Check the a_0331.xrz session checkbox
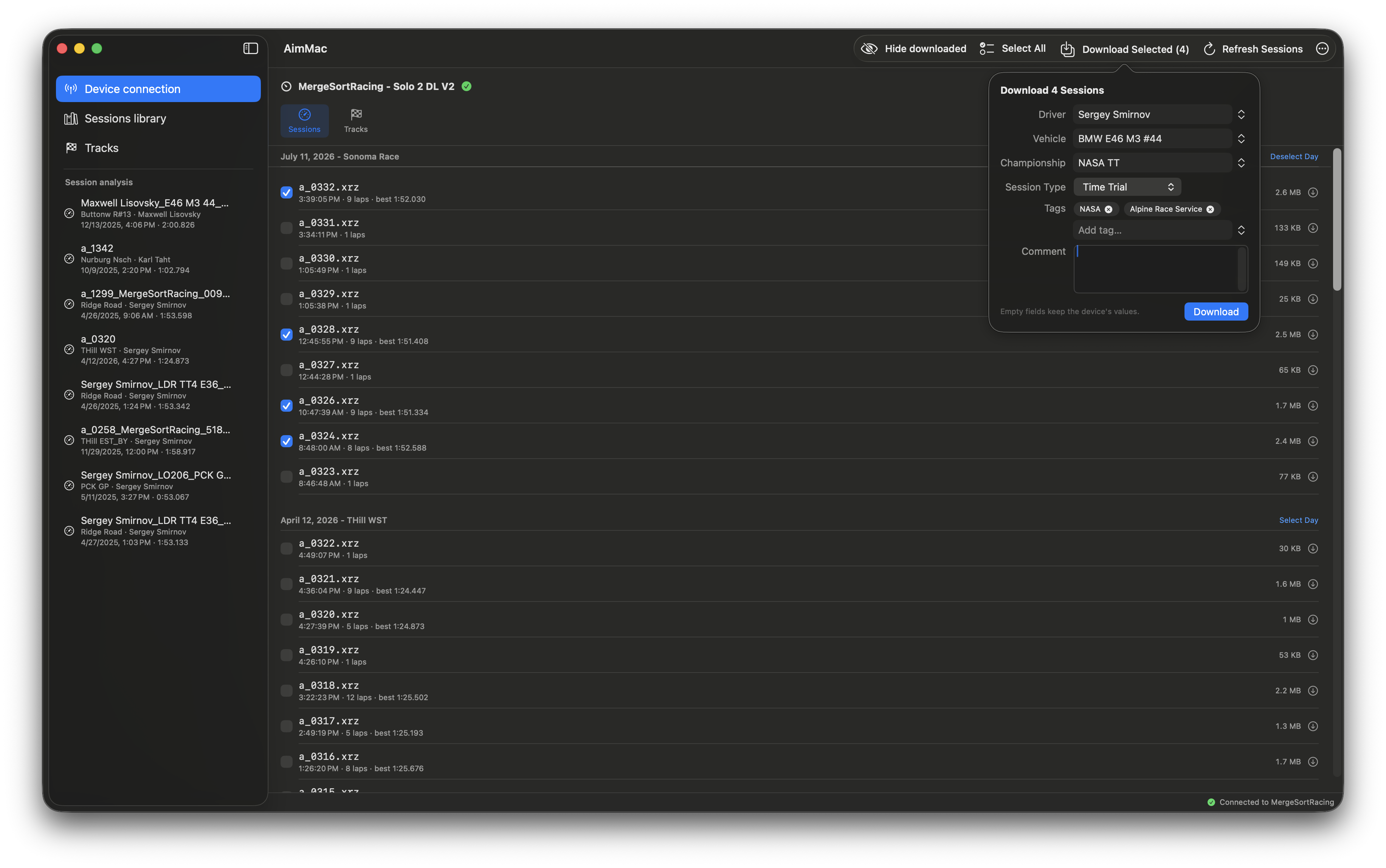This screenshot has width=1386, height=868. tap(287, 228)
